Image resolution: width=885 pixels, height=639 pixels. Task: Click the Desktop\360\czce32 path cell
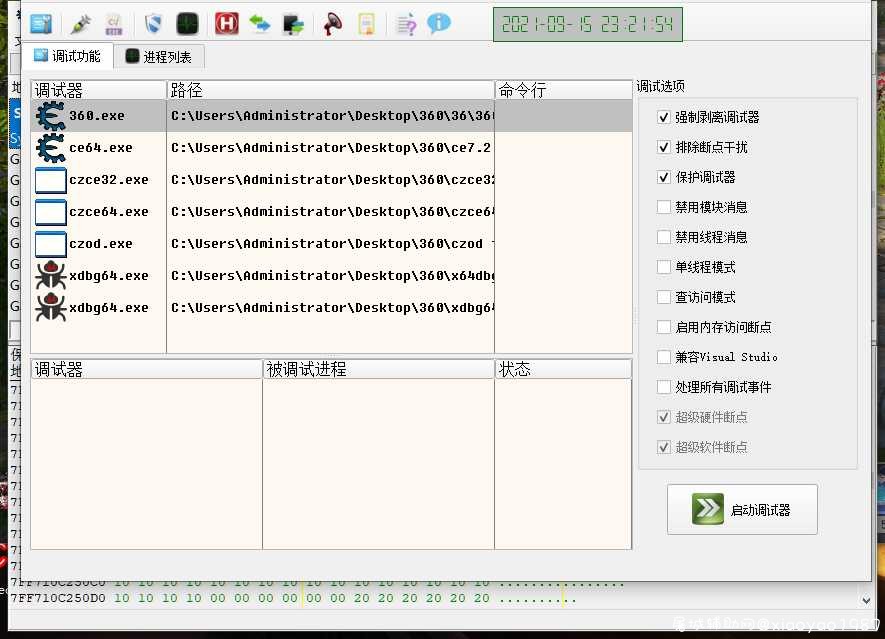pyautogui.click(x=331, y=180)
